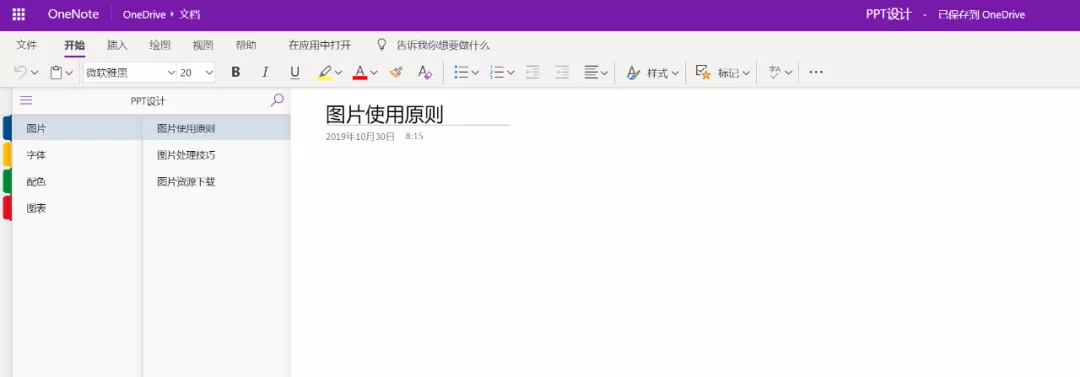Click the OneDrive breadcrumb link

coord(144,14)
